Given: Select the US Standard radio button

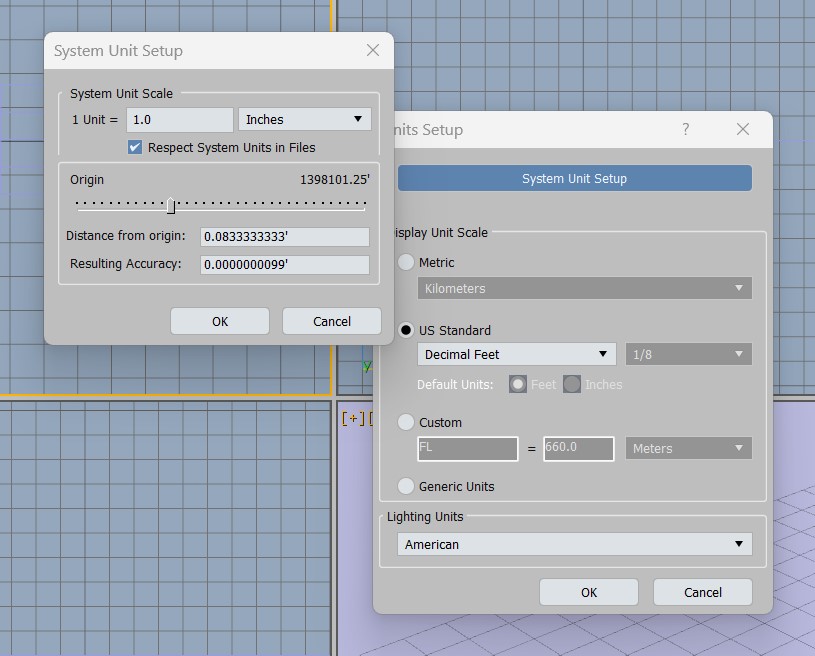Looking at the screenshot, I should click(x=406, y=330).
